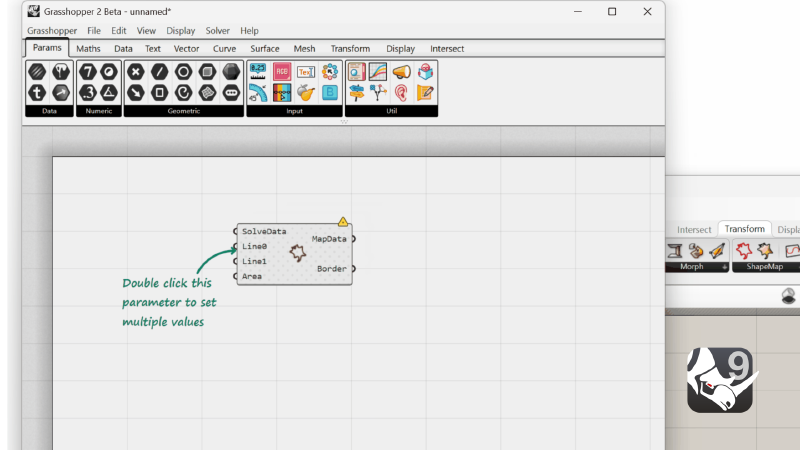Switch to the Vector tab
The width and height of the screenshot is (800, 450).
[x=186, y=48]
